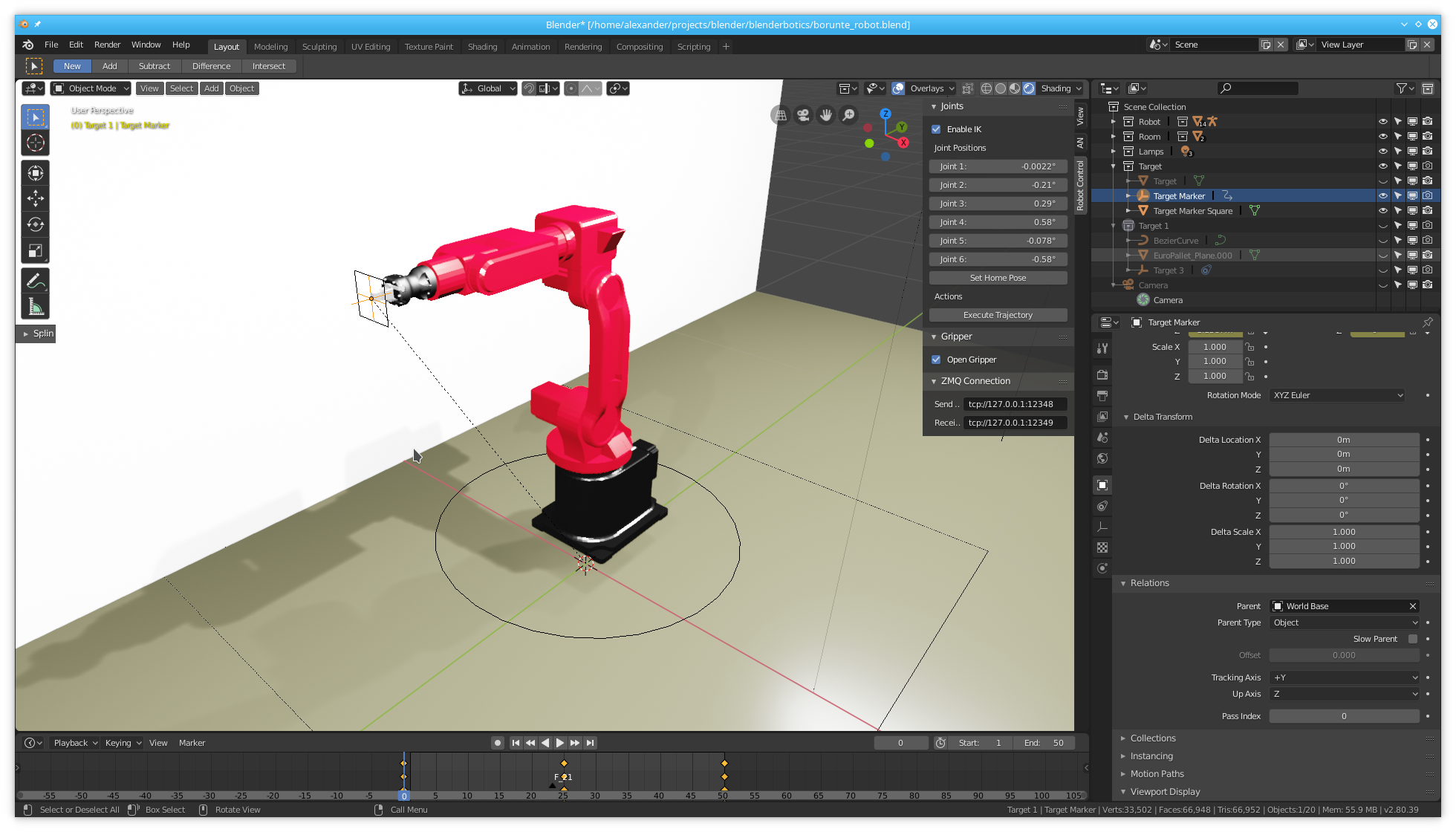
Task: Adjust the Delta Scale X field
Action: click(x=1344, y=532)
